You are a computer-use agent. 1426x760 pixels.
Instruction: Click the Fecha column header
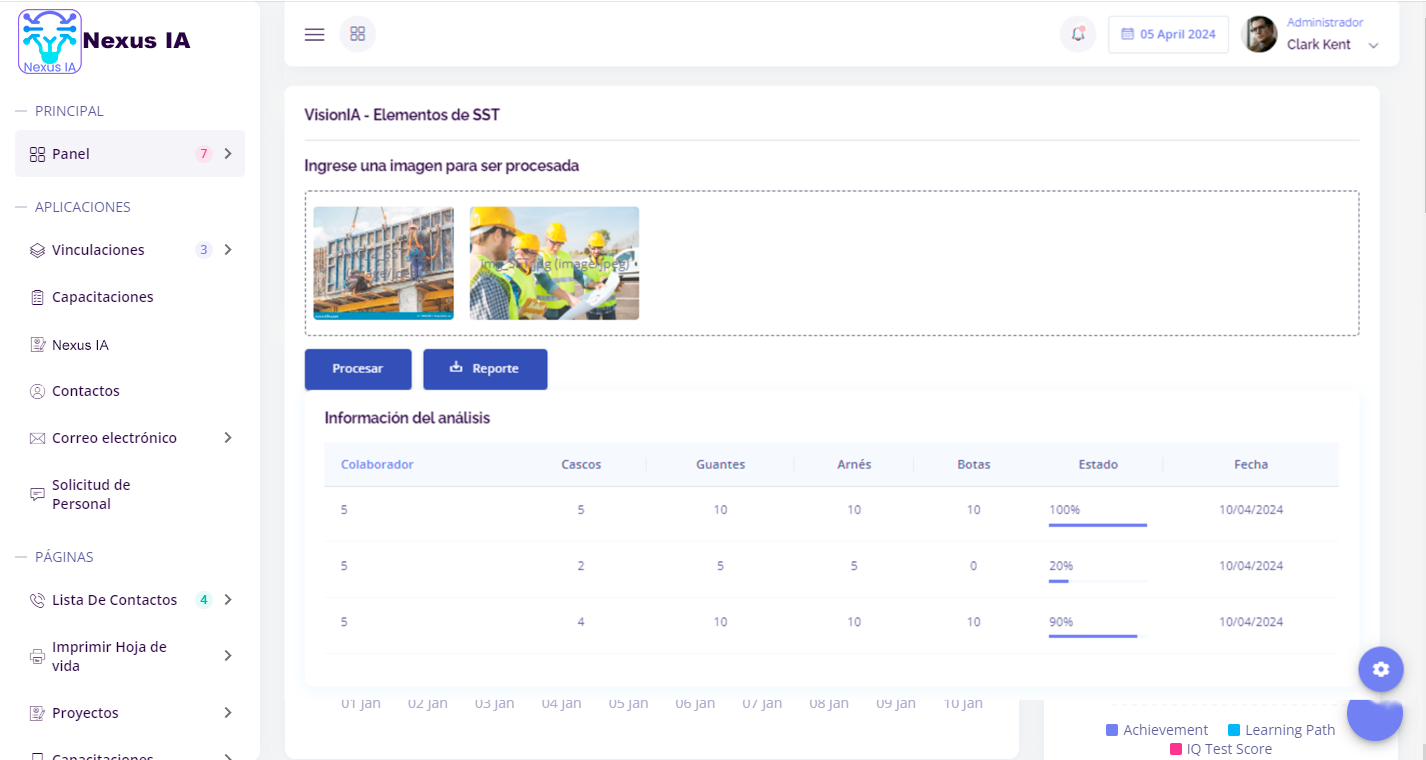pos(1251,464)
